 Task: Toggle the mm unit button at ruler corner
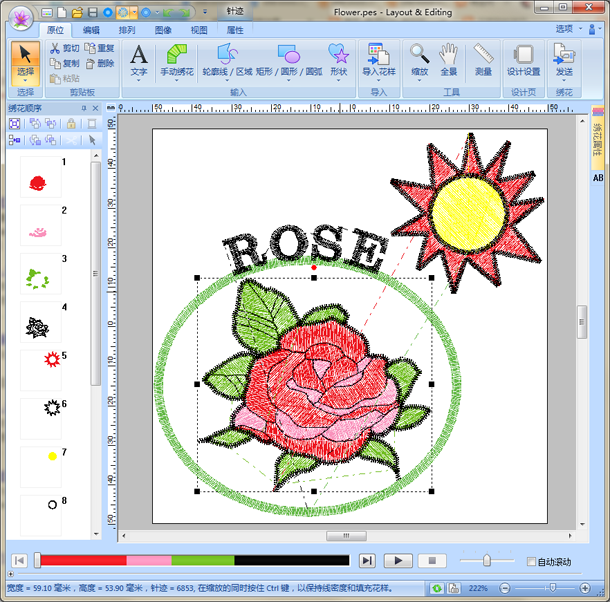click(111, 108)
